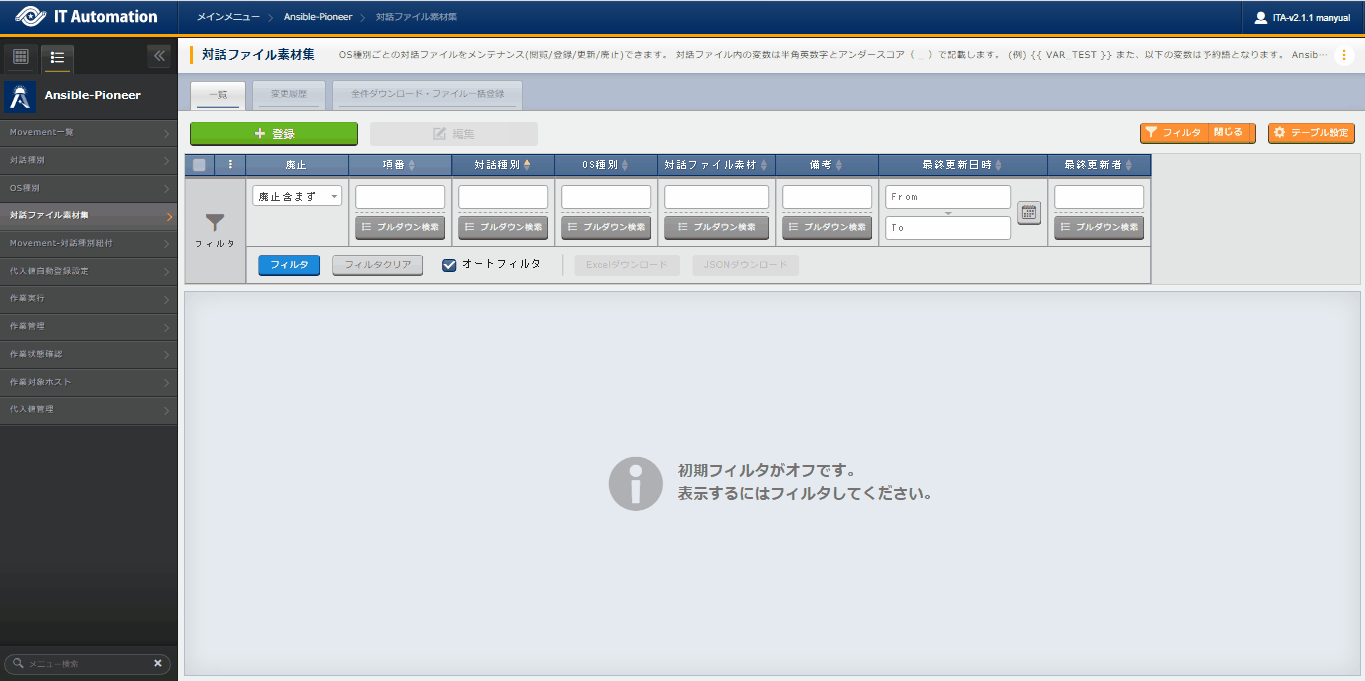Viewport: 1365px width, 681px height.
Task: Switch to grid menu view icon
Action: click(x=21, y=57)
